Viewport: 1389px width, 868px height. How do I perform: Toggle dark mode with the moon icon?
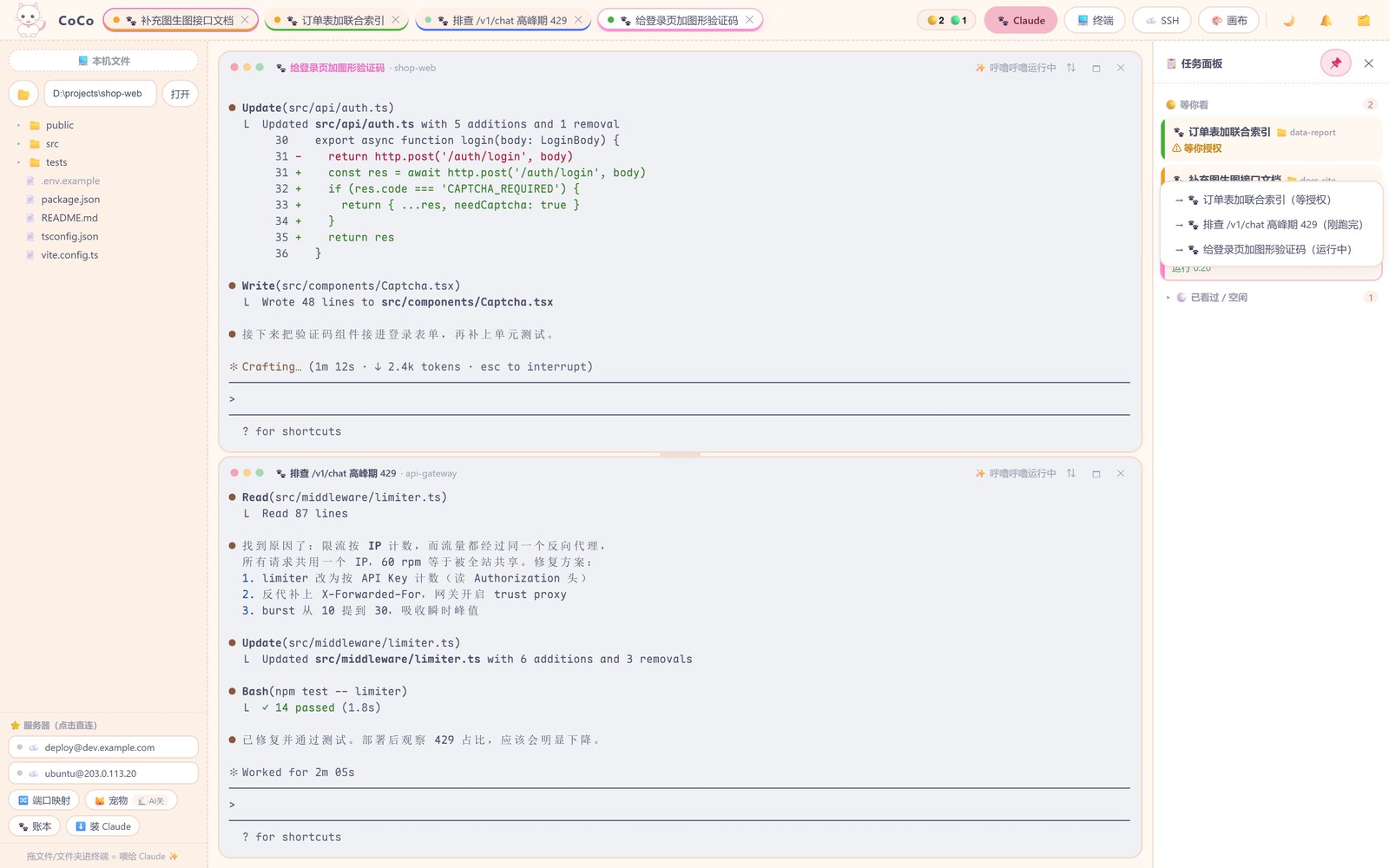1288,20
